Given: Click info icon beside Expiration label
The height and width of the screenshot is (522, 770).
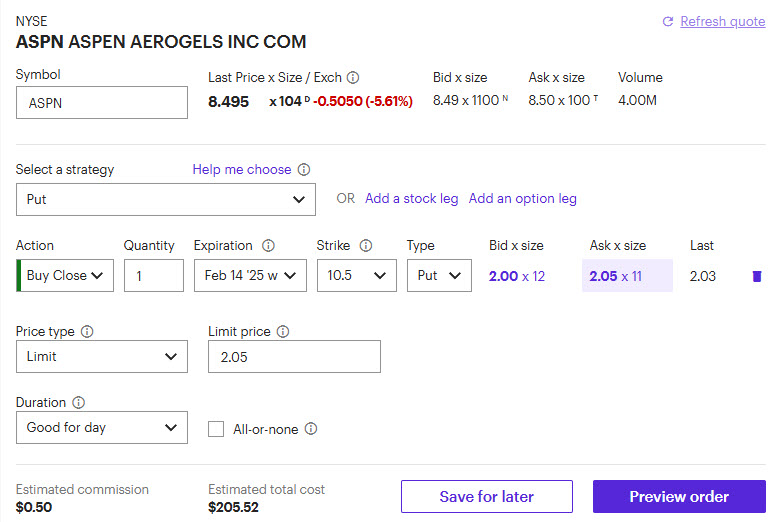Looking at the screenshot, I should click(x=268, y=246).
